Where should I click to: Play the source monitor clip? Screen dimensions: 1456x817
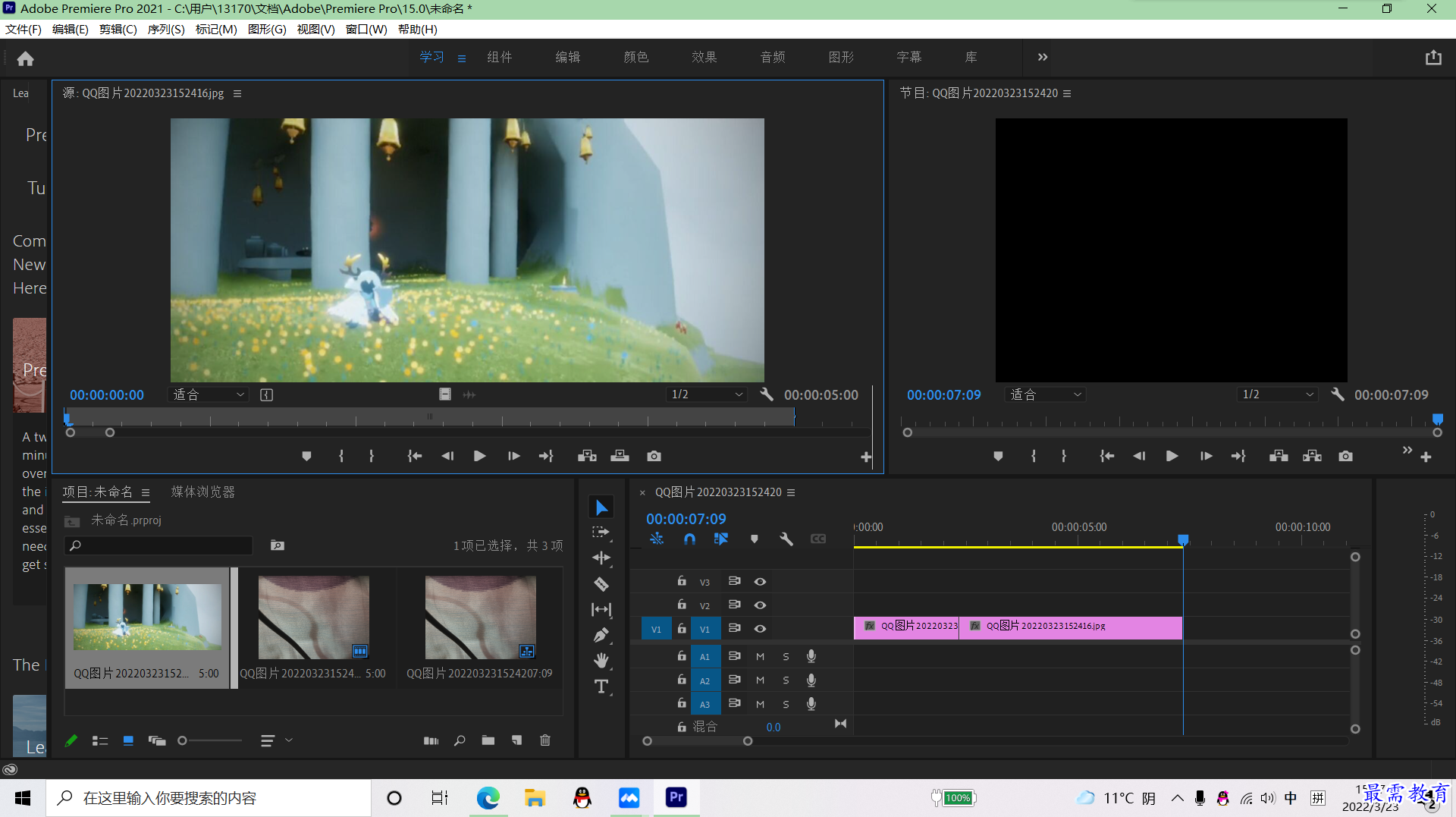pos(479,456)
